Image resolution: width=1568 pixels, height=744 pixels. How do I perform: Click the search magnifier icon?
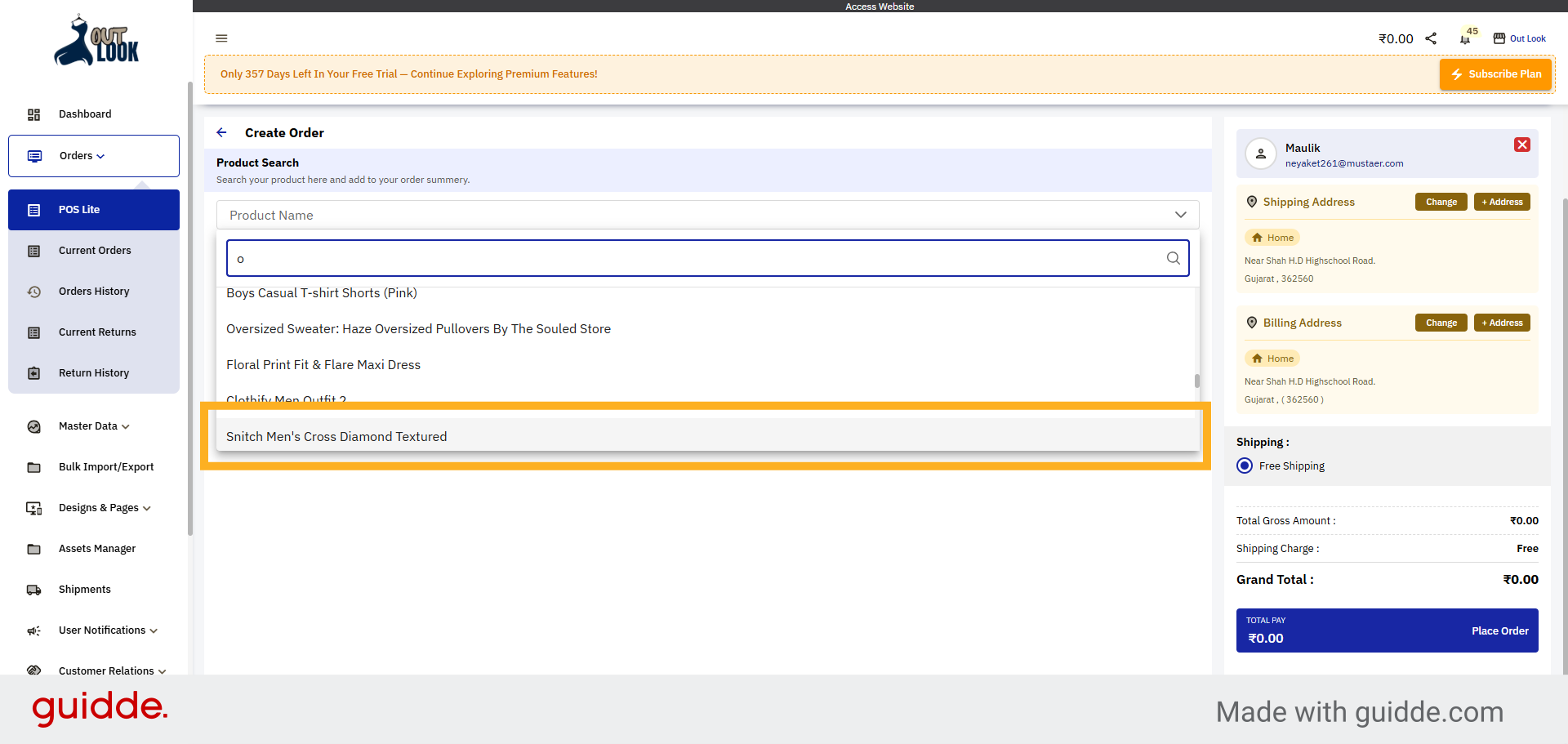1174,258
